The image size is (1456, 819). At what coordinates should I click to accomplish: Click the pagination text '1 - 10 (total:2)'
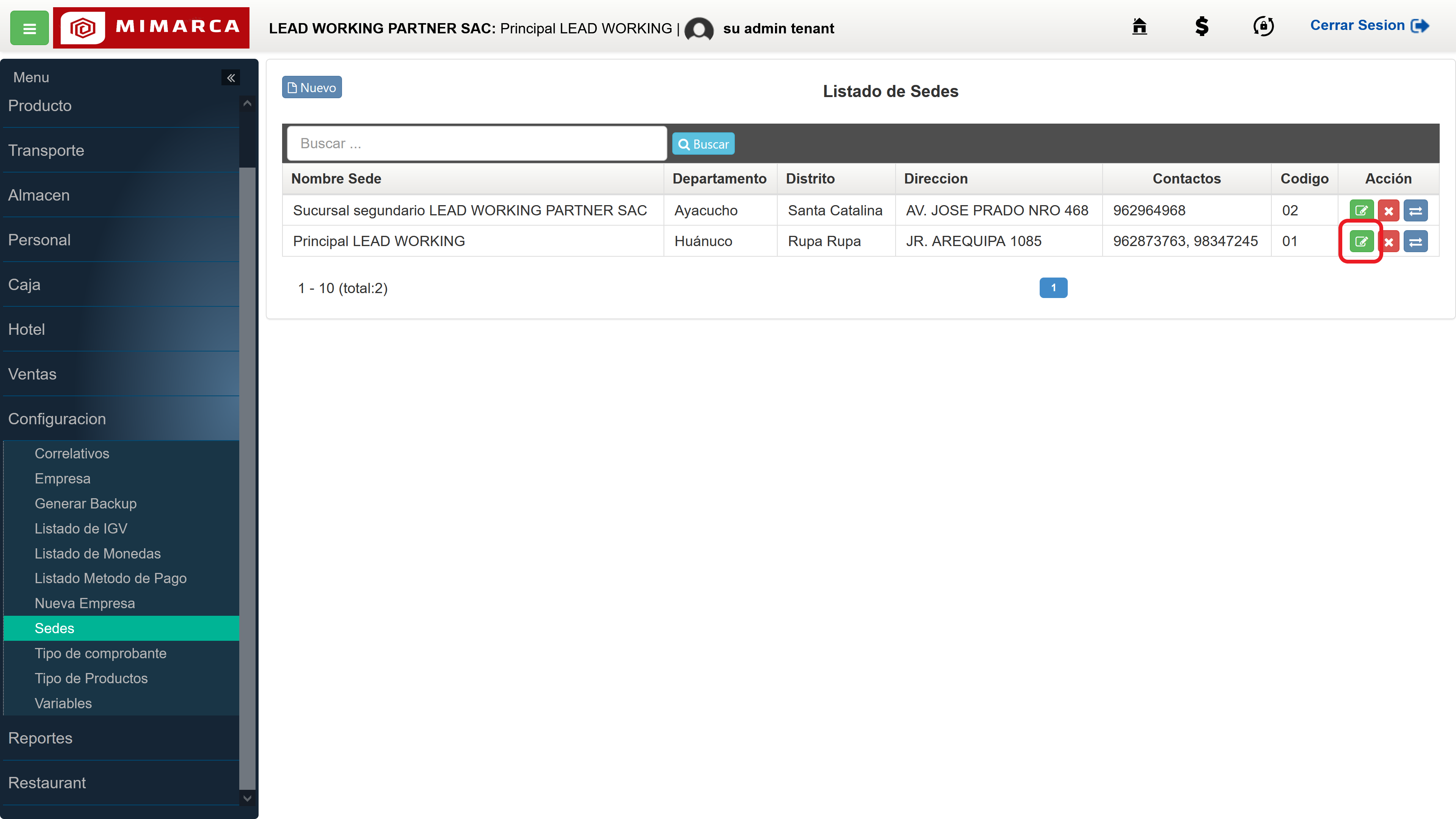[342, 288]
